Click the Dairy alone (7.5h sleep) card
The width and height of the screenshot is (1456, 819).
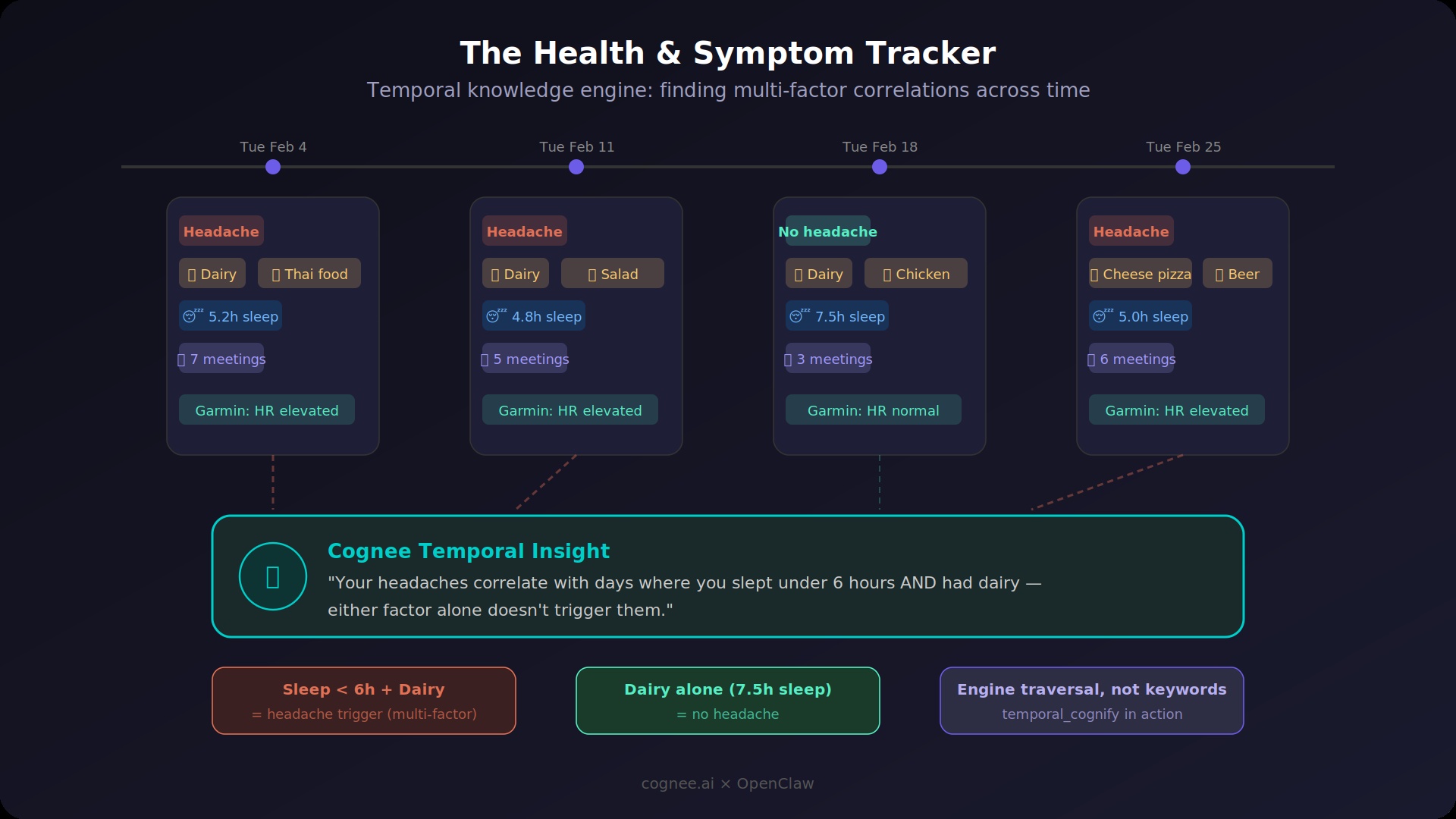728,701
